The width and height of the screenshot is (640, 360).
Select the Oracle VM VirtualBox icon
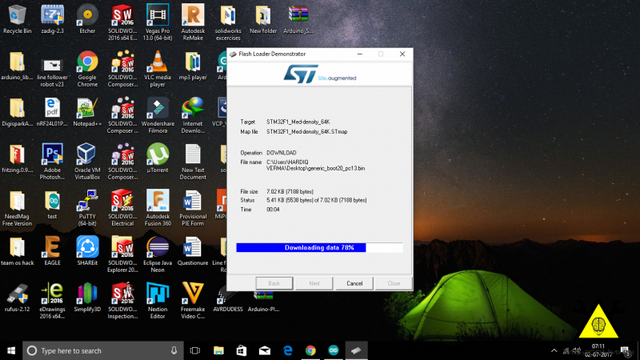[87, 162]
